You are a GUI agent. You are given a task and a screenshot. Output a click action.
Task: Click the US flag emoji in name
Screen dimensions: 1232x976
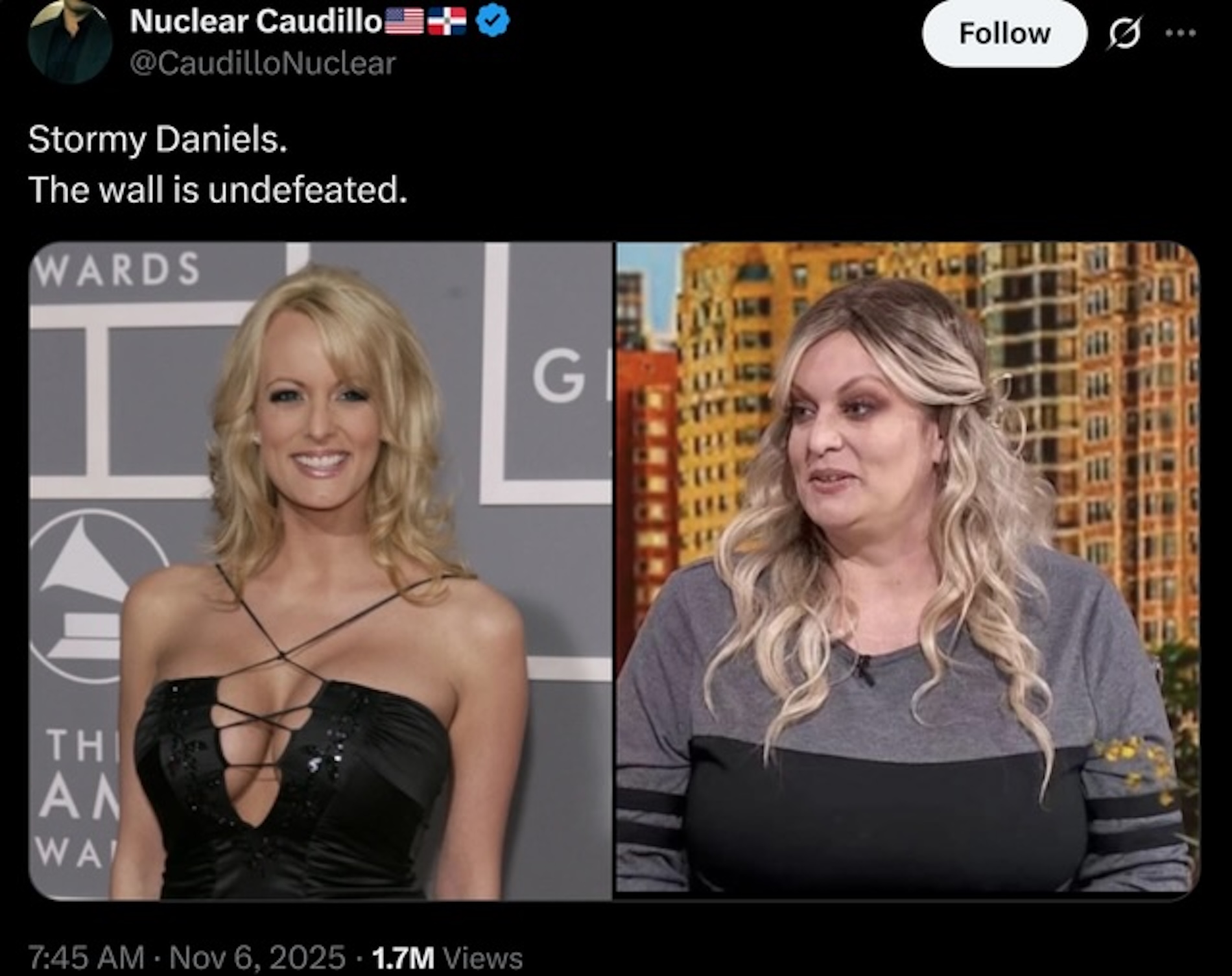[x=405, y=22]
